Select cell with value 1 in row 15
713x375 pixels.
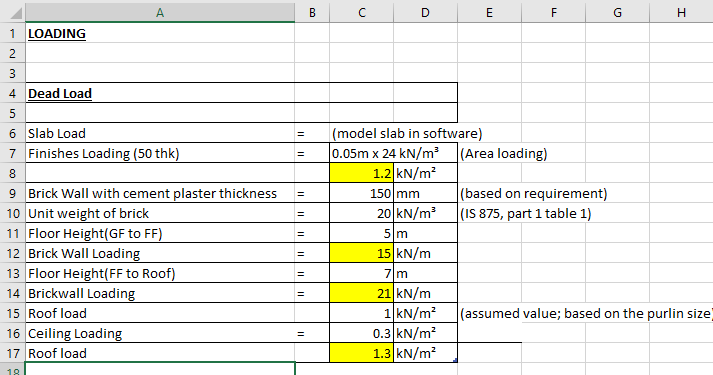362,313
